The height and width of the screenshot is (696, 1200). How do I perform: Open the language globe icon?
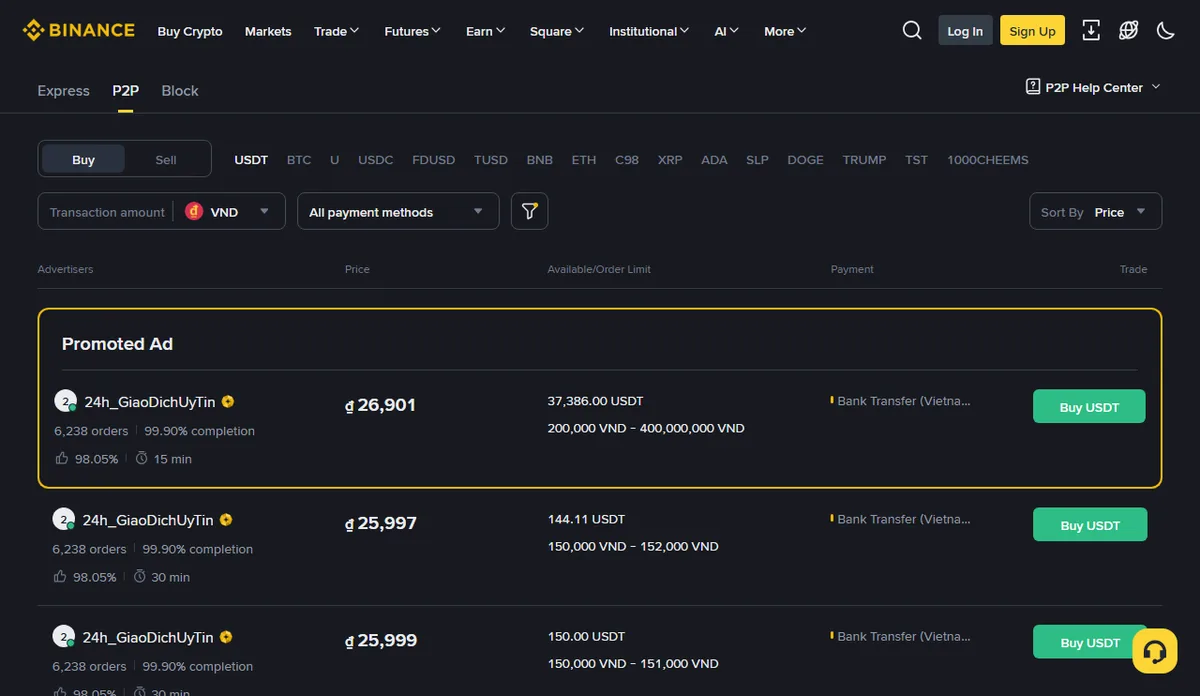pos(1128,30)
